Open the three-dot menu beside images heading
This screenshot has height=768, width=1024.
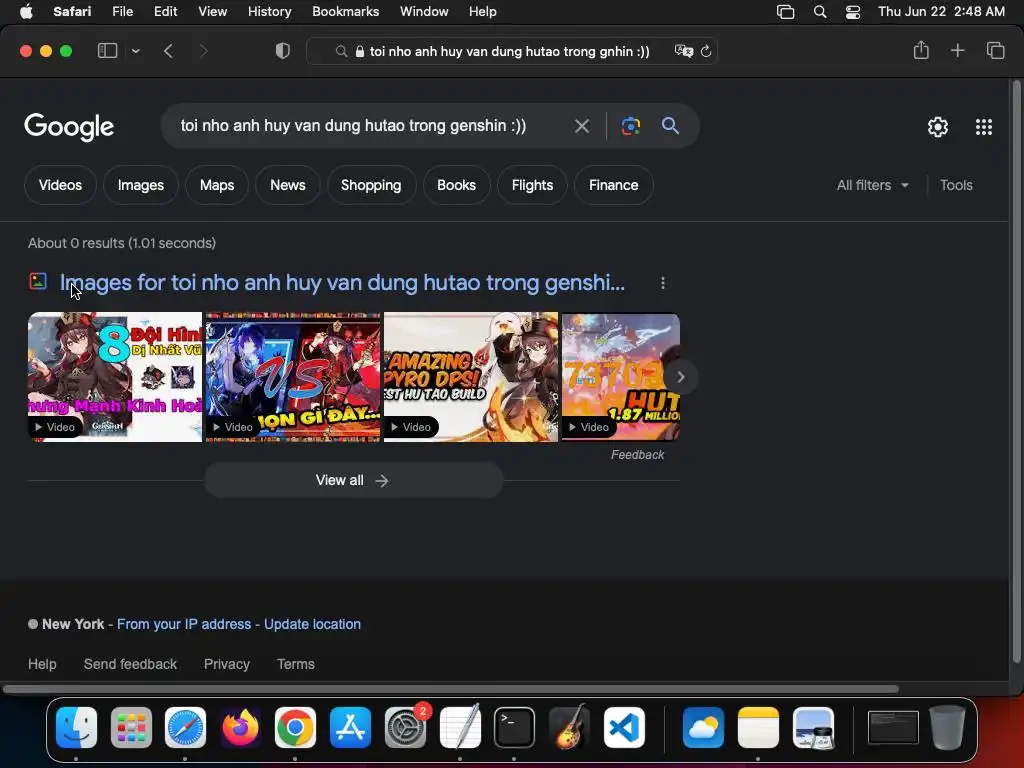coord(663,283)
